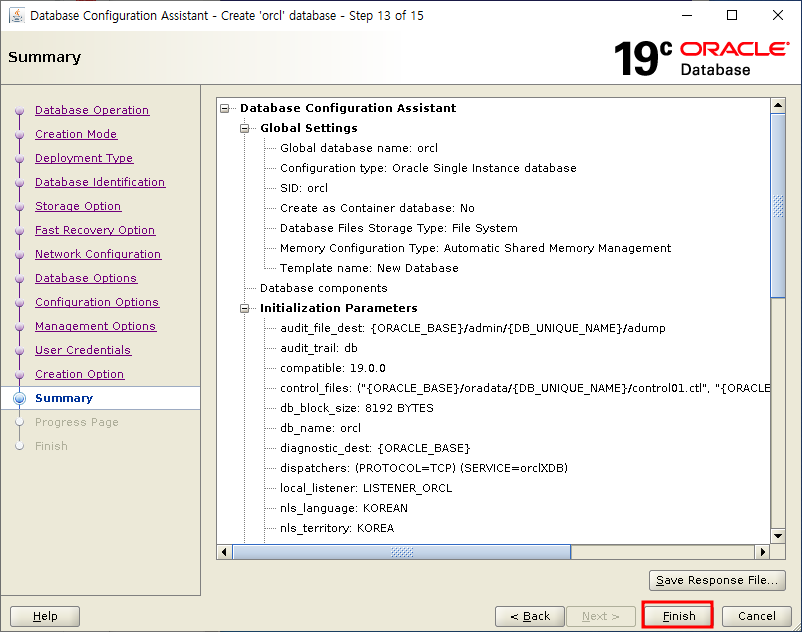The width and height of the screenshot is (802, 632).
Task: Select the Memory Configuration Type row
Action: click(x=475, y=248)
